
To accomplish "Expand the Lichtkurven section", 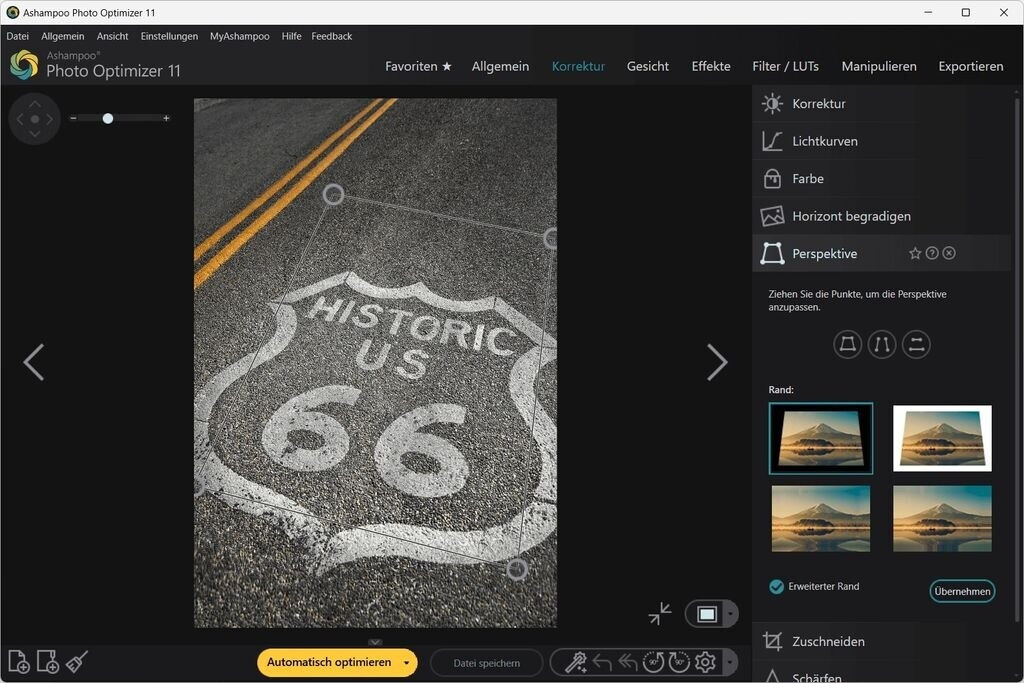I will coord(825,142).
